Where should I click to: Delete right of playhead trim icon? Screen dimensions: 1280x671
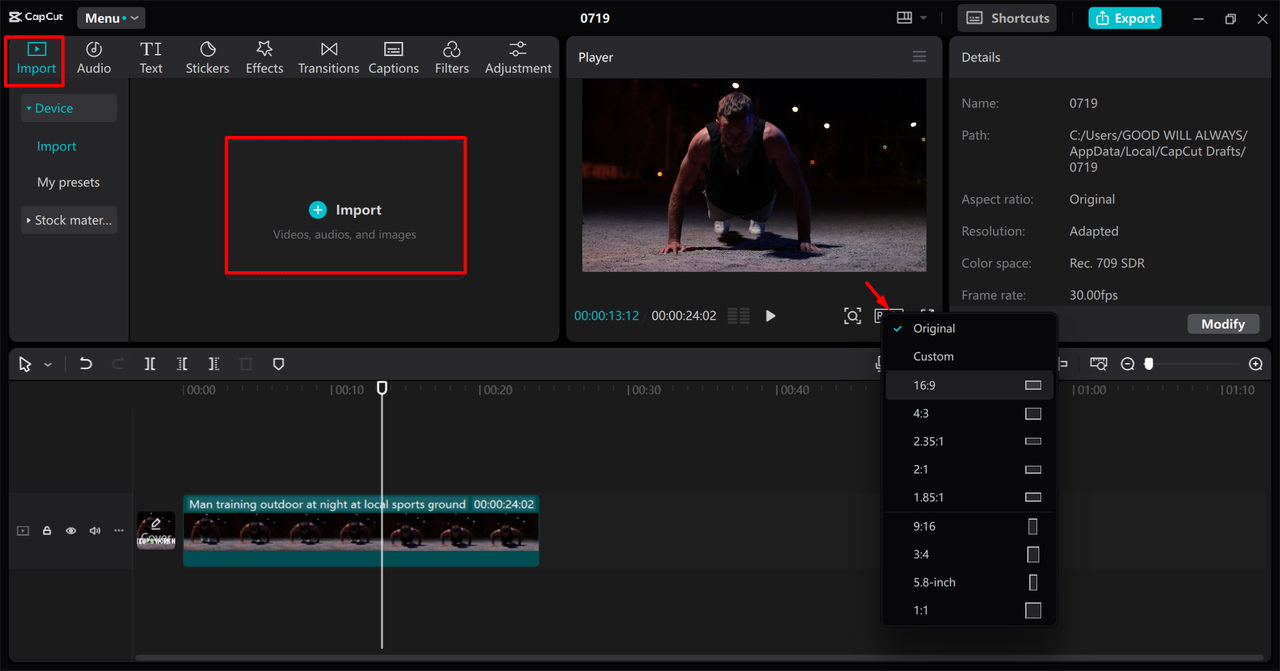pos(214,364)
